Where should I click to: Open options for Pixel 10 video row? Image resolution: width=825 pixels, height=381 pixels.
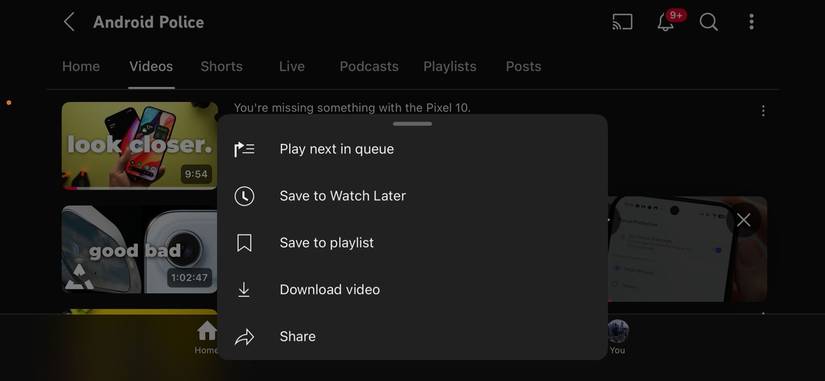[763, 111]
